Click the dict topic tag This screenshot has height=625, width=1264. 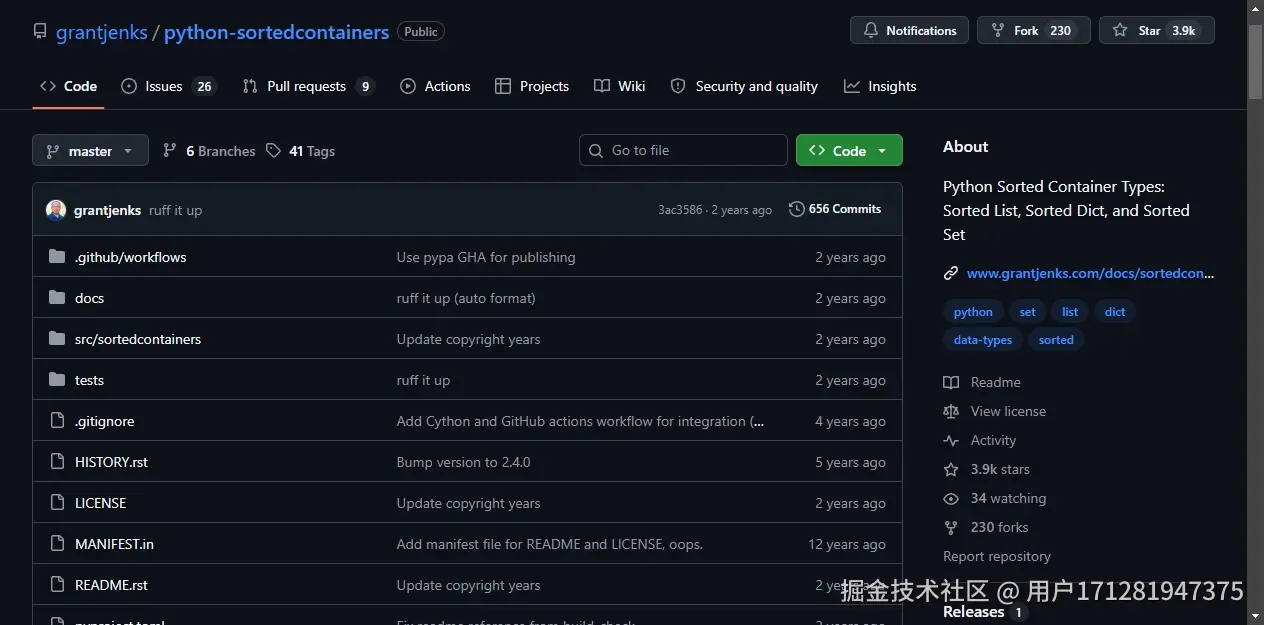(1115, 312)
